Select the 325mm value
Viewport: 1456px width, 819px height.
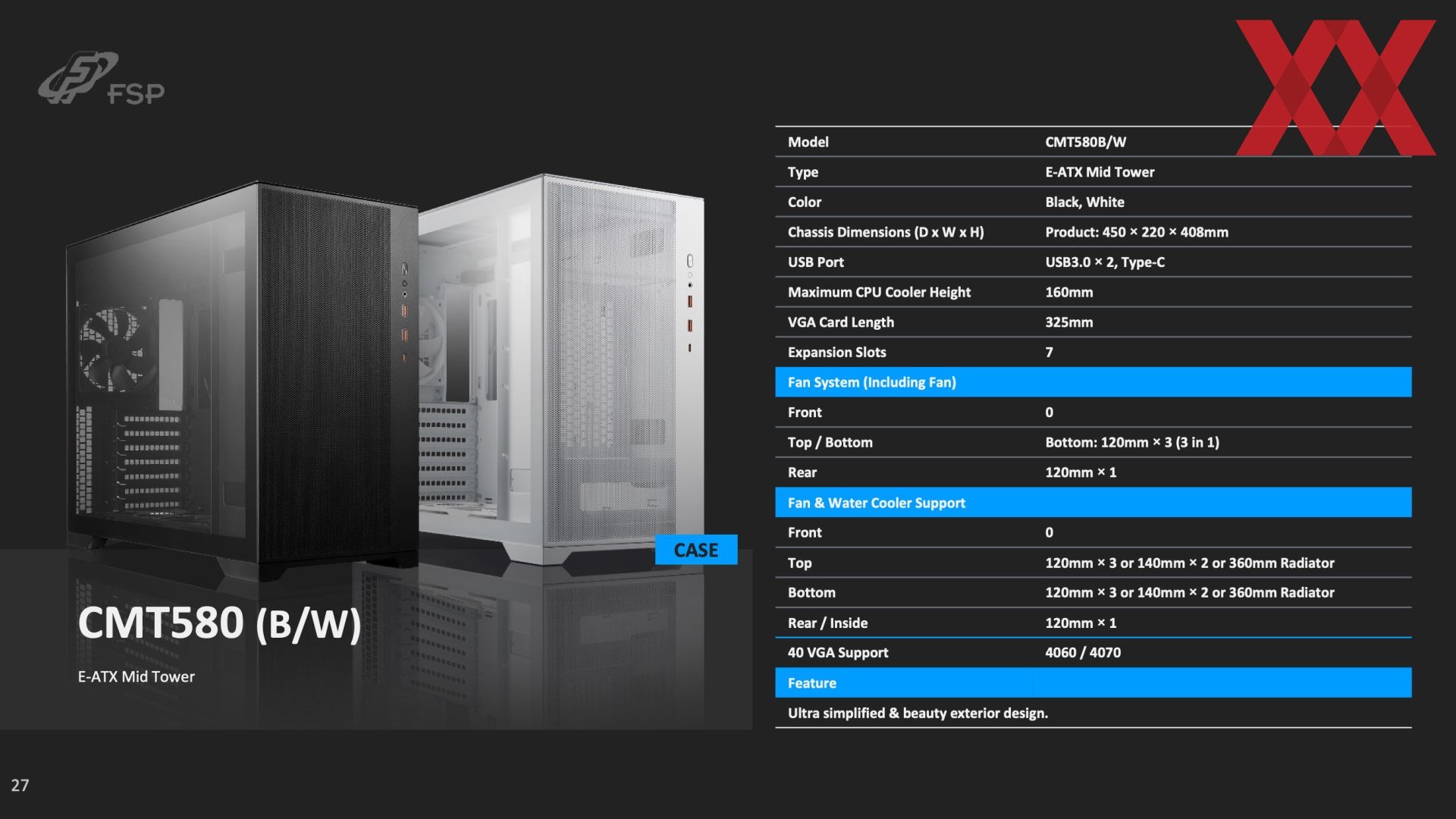[1068, 322]
